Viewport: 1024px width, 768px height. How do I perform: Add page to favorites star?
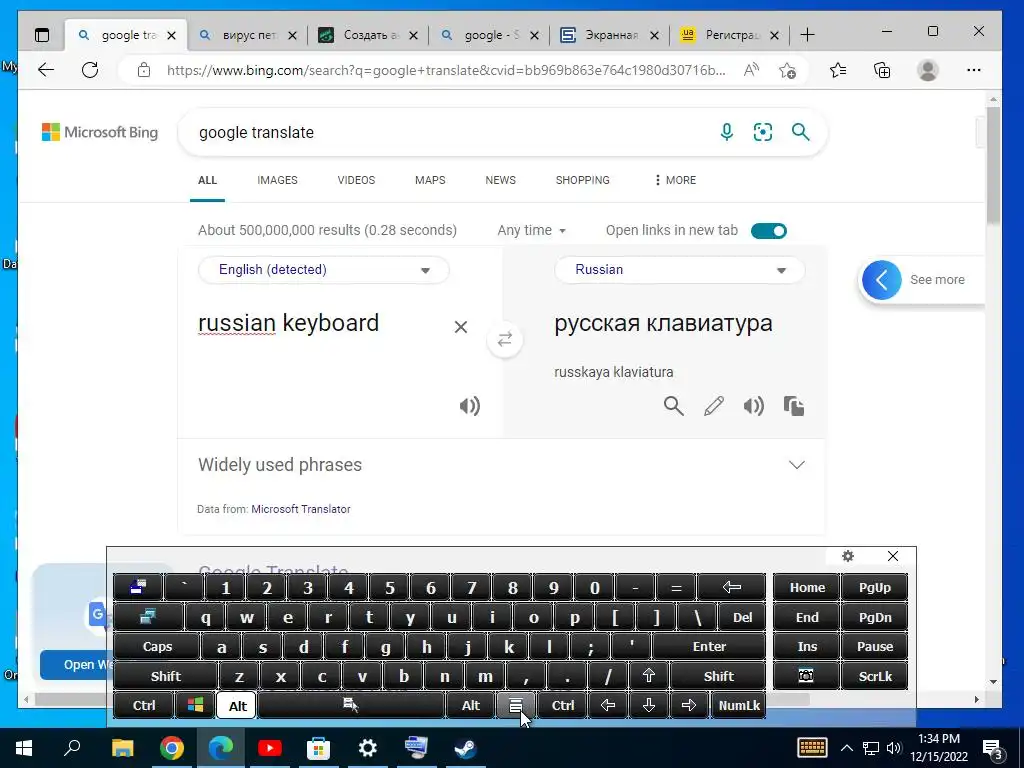coord(788,70)
